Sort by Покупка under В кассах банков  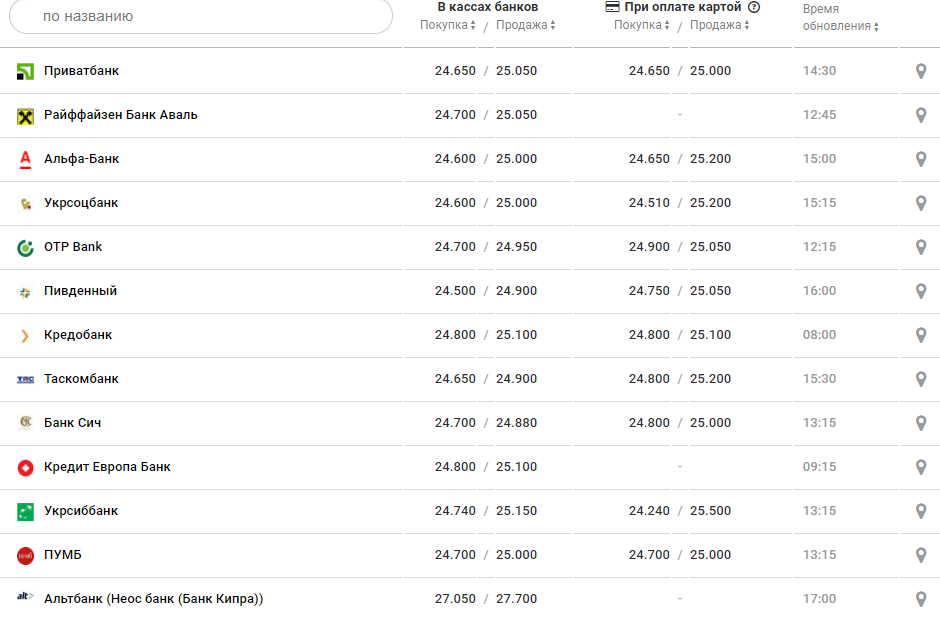click(x=448, y=25)
